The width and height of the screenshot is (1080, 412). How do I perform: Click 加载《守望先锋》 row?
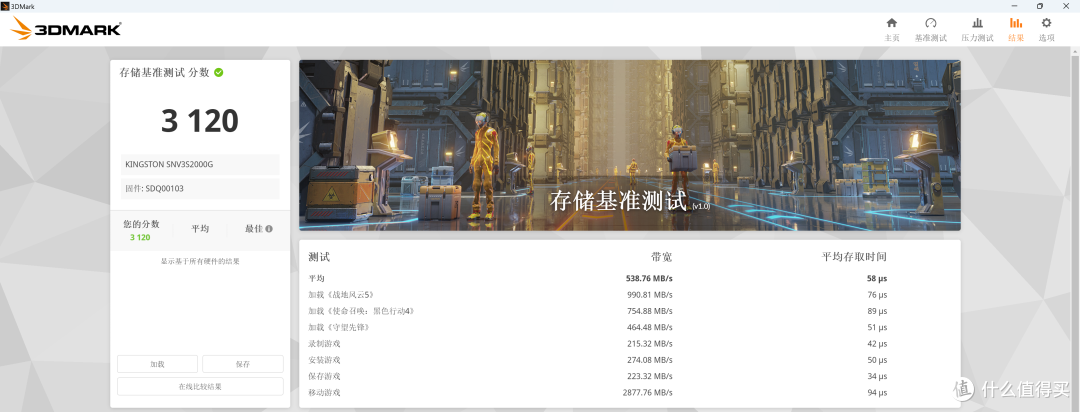tap(630, 327)
